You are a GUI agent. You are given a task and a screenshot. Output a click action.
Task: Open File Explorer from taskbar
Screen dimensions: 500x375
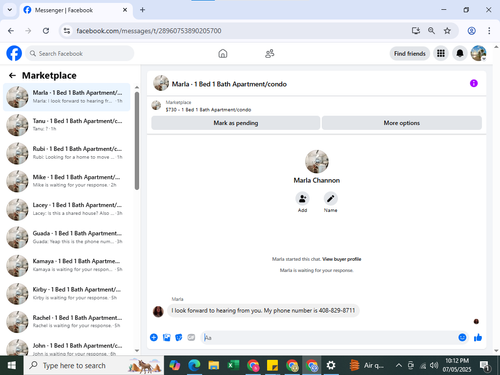tap(214, 366)
